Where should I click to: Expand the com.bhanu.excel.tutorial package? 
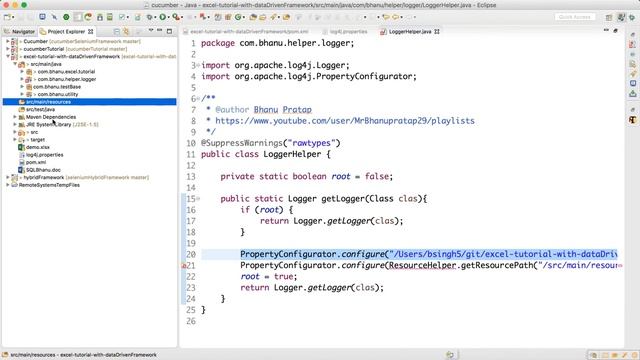pyautogui.click(x=22, y=71)
